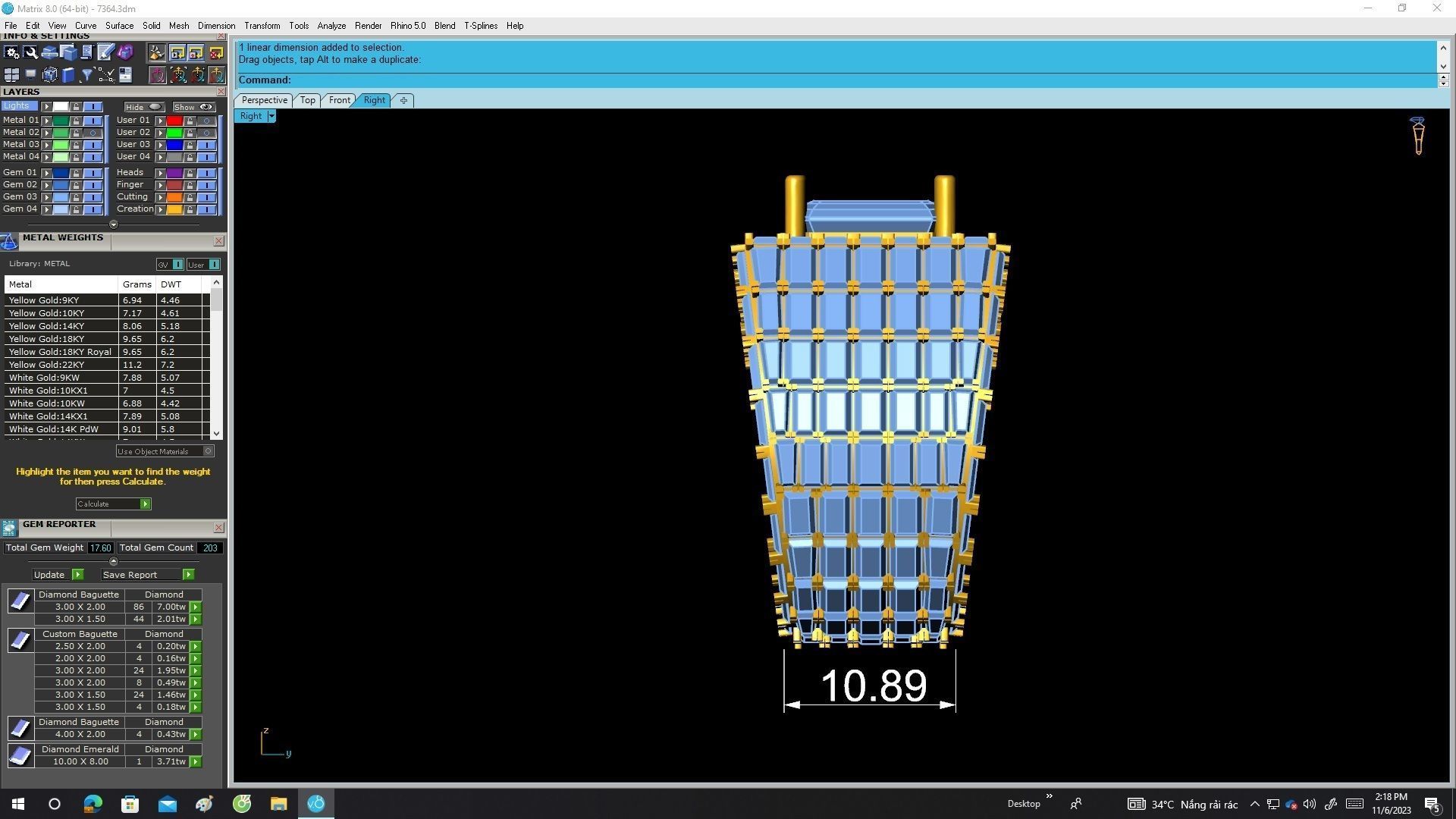Expand layers panel with bottom chevron
The height and width of the screenshot is (819, 1456).
pyautogui.click(x=114, y=224)
